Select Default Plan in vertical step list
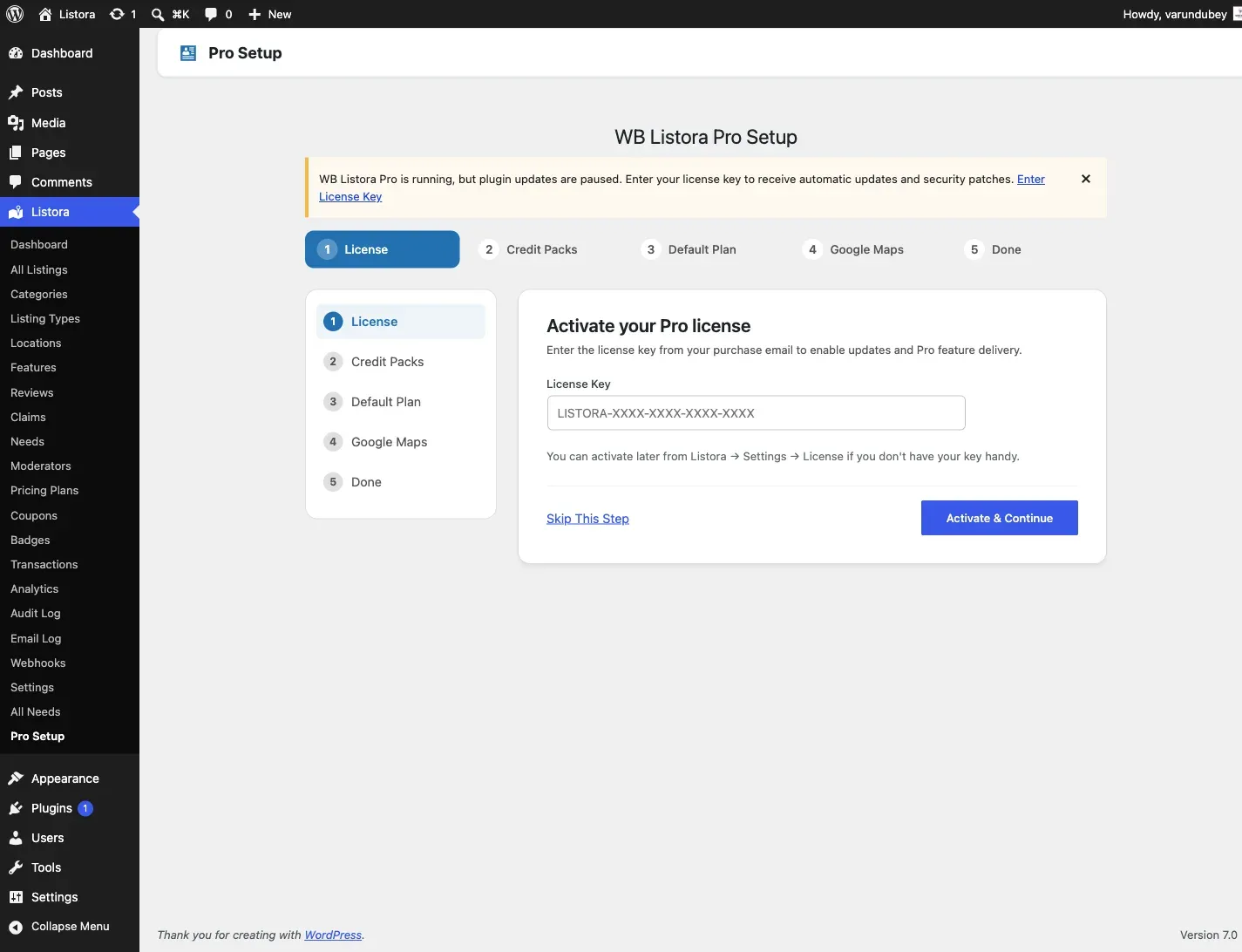1242x952 pixels. (401, 402)
